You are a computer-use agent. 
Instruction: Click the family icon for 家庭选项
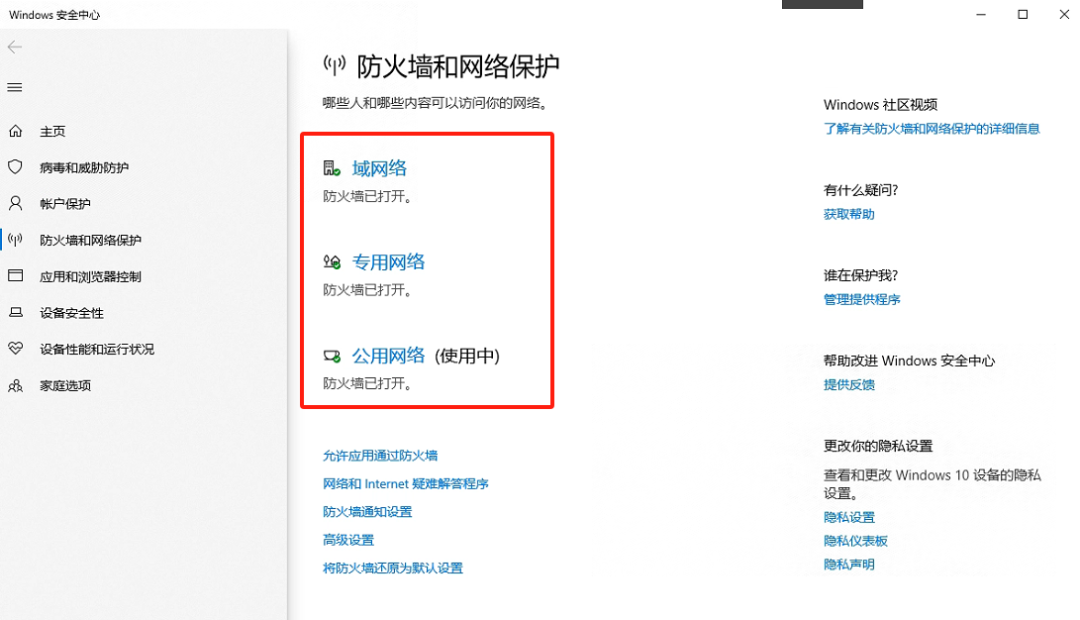point(15,385)
